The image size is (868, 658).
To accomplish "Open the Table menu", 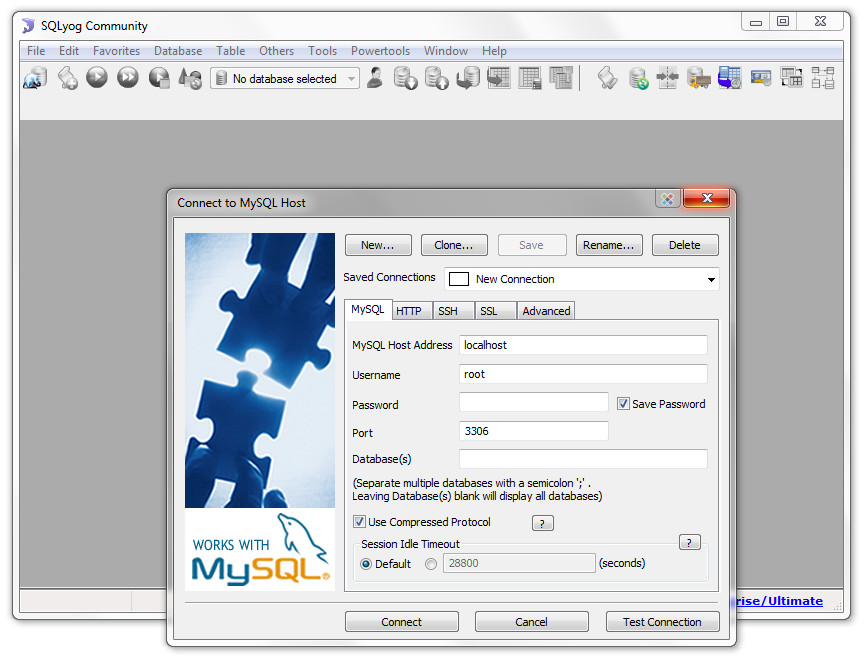I will (230, 51).
